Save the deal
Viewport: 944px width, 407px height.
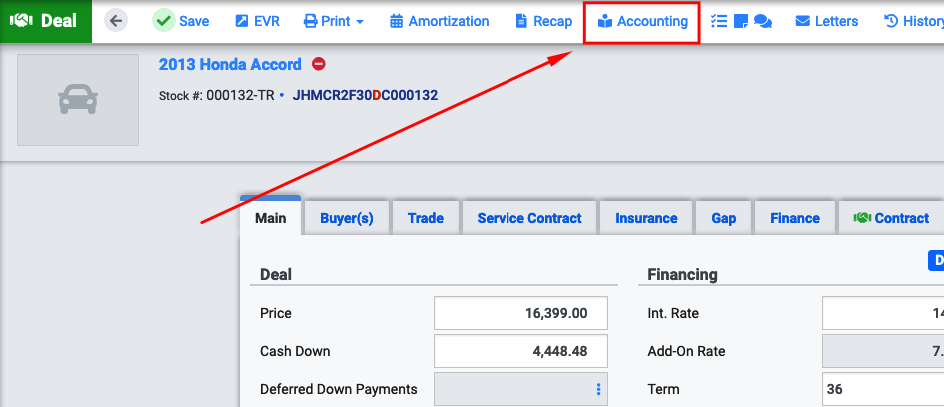point(181,21)
